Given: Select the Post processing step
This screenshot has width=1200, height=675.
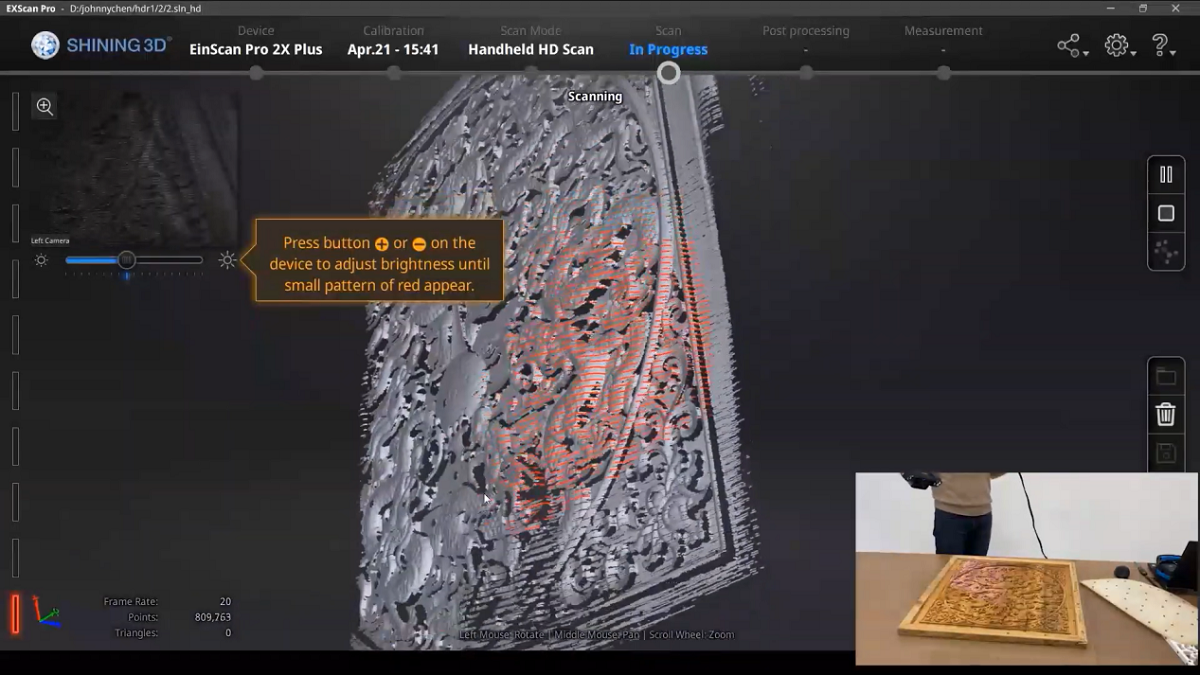Looking at the screenshot, I should click(x=805, y=40).
